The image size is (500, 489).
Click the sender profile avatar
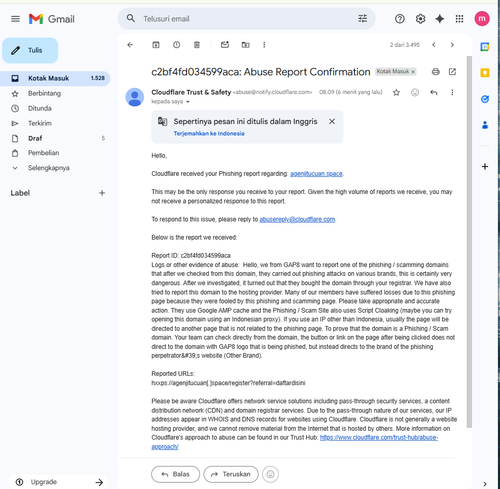[135, 97]
